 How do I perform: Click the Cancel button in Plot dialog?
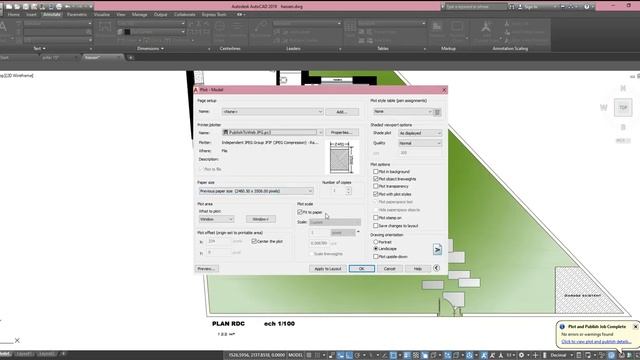[389, 269]
